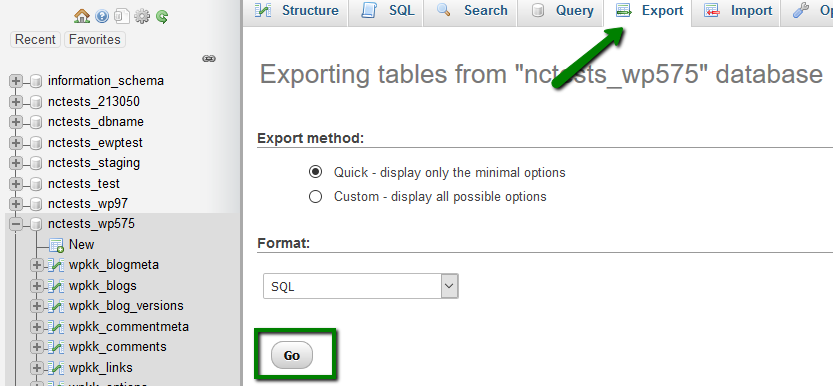
Task: Click the New table icon under nctests_wp575
Action: tap(56, 245)
